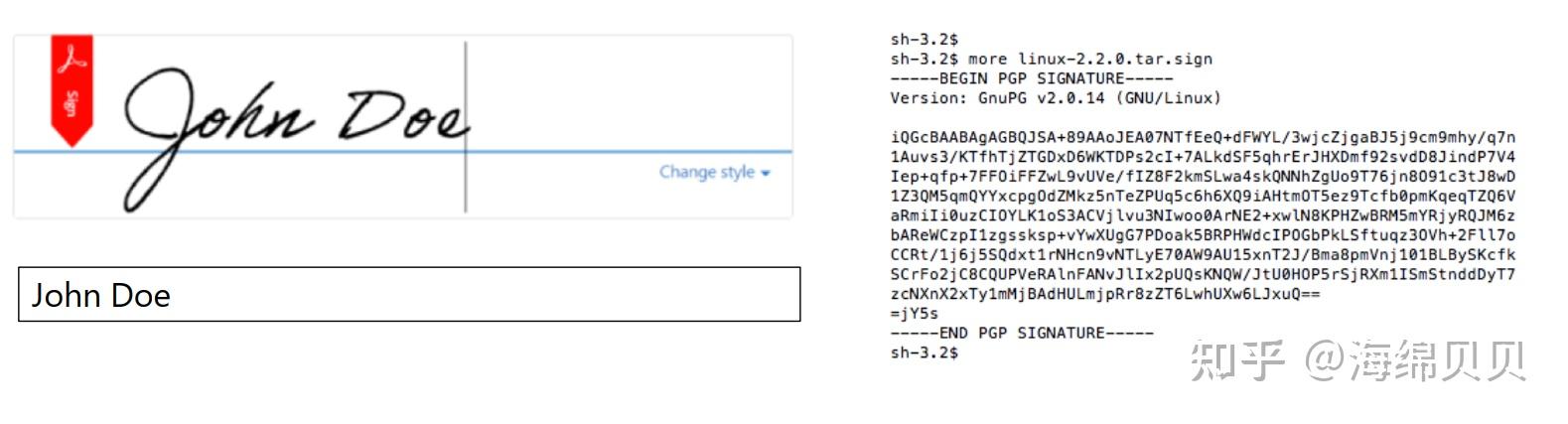Click the more linux-2.2.0.tar.sign command

(x=1089, y=59)
